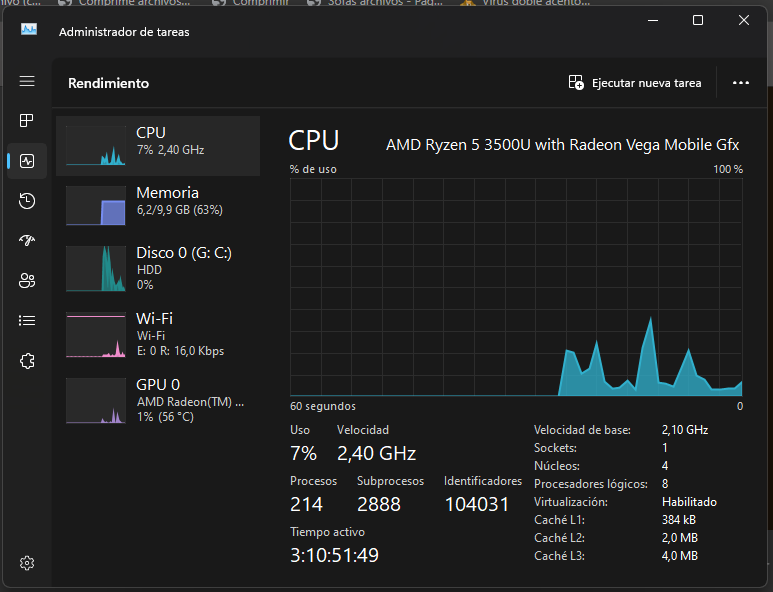Select the Disco 0 (G: C:) item

coord(158,269)
